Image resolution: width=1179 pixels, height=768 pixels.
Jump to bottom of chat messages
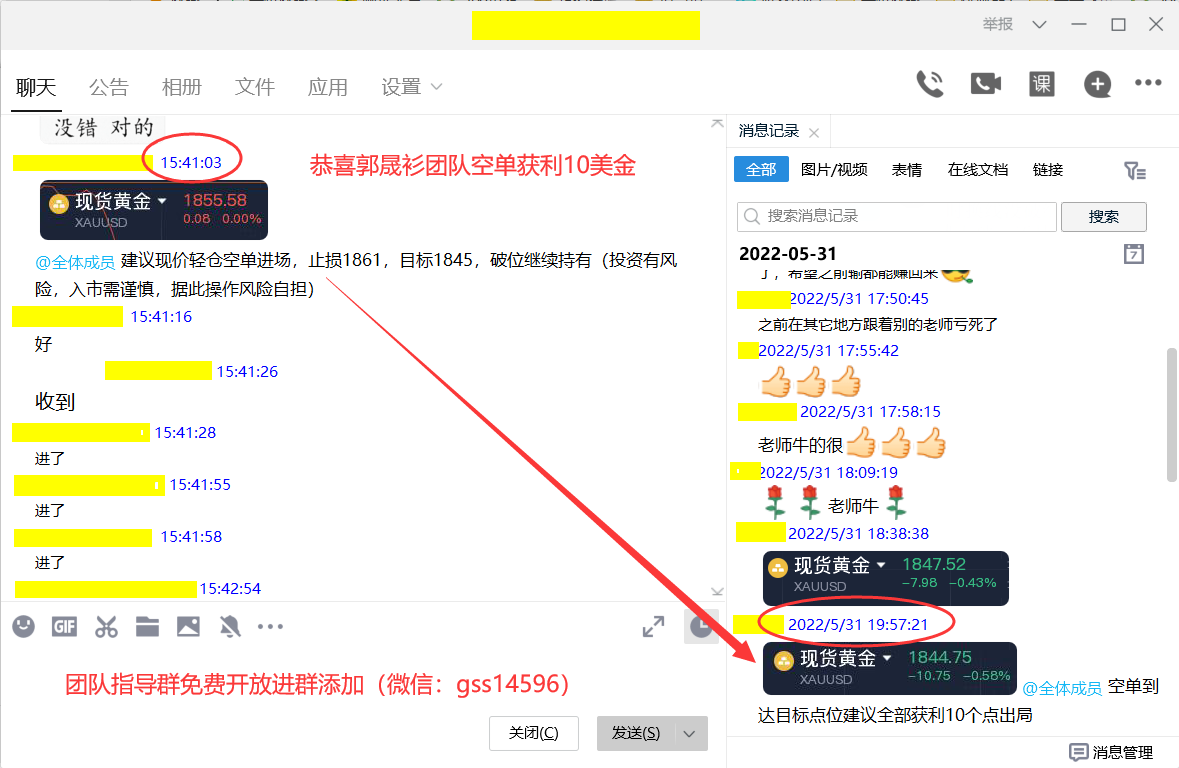click(717, 592)
